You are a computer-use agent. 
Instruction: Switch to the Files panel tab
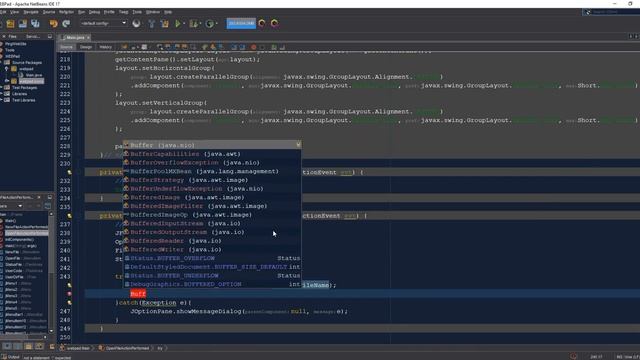click(x=13, y=36)
